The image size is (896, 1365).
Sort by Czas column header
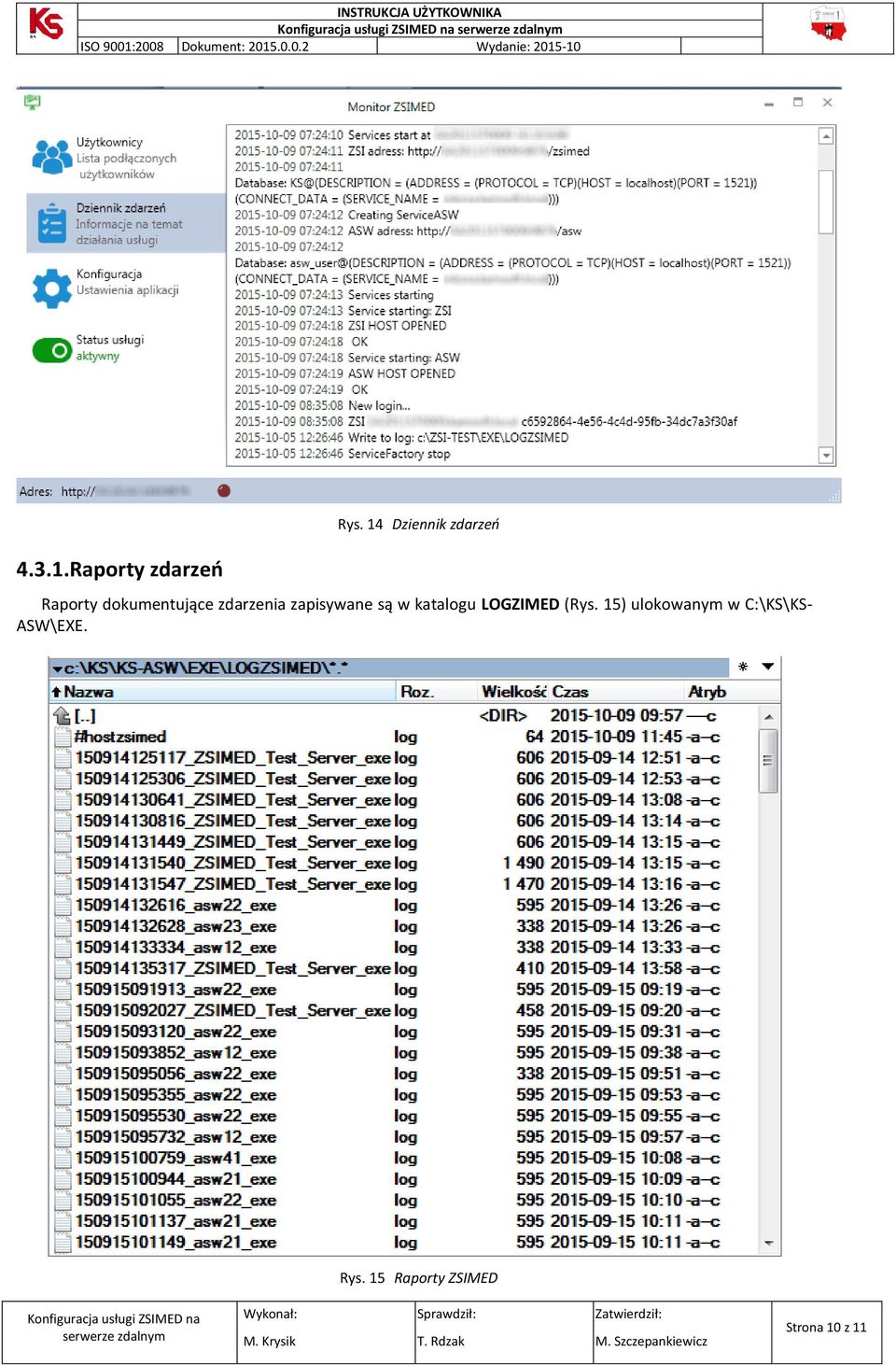(616, 692)
